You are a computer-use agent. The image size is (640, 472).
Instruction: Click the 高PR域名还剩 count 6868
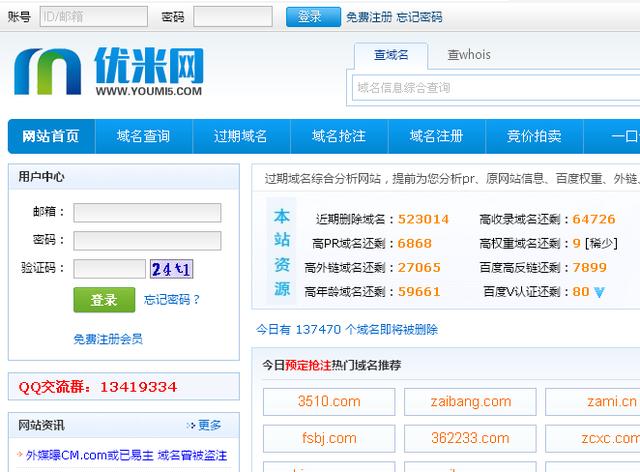point(414,244)
